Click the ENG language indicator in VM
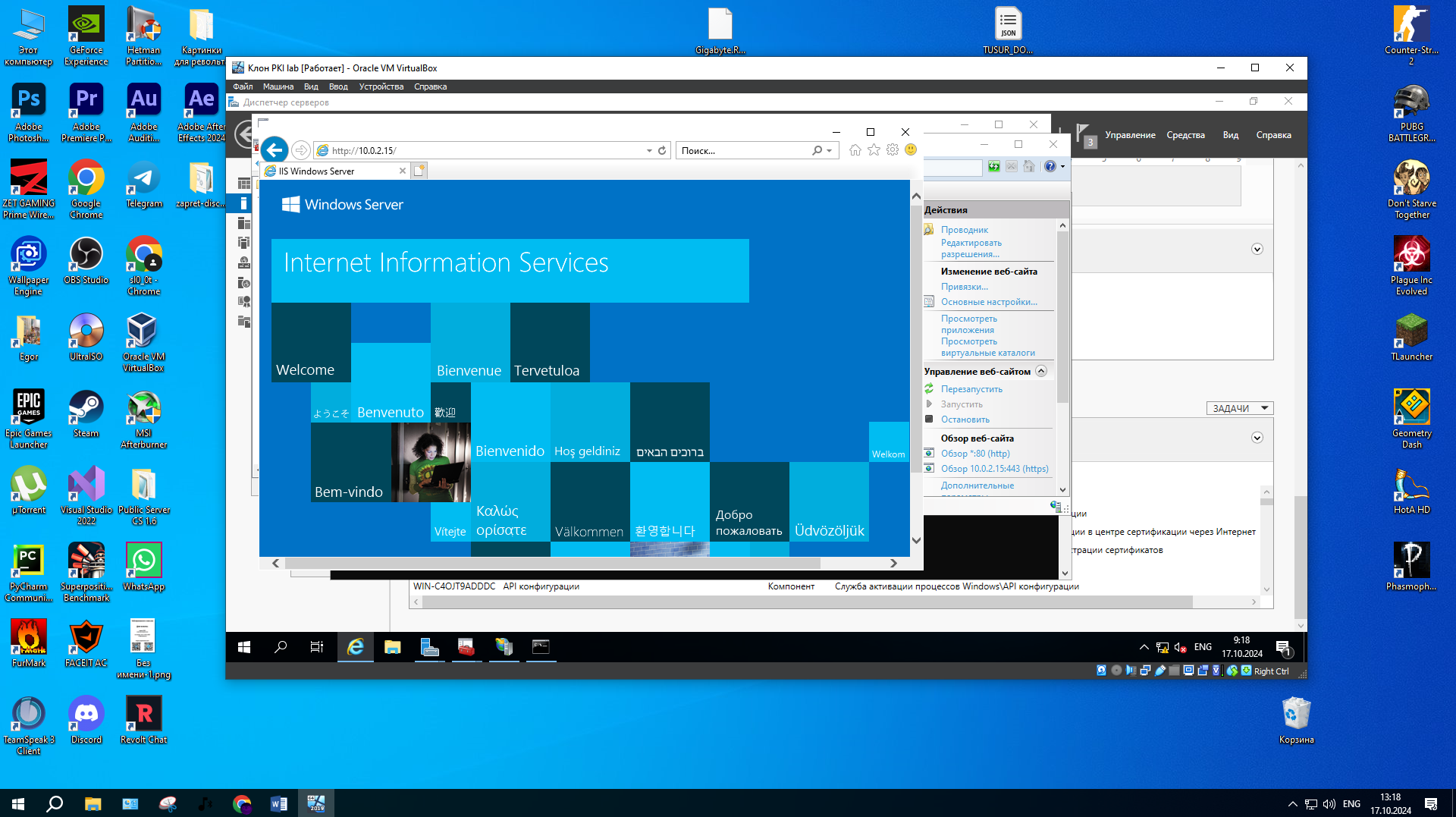 (1203, 647)
